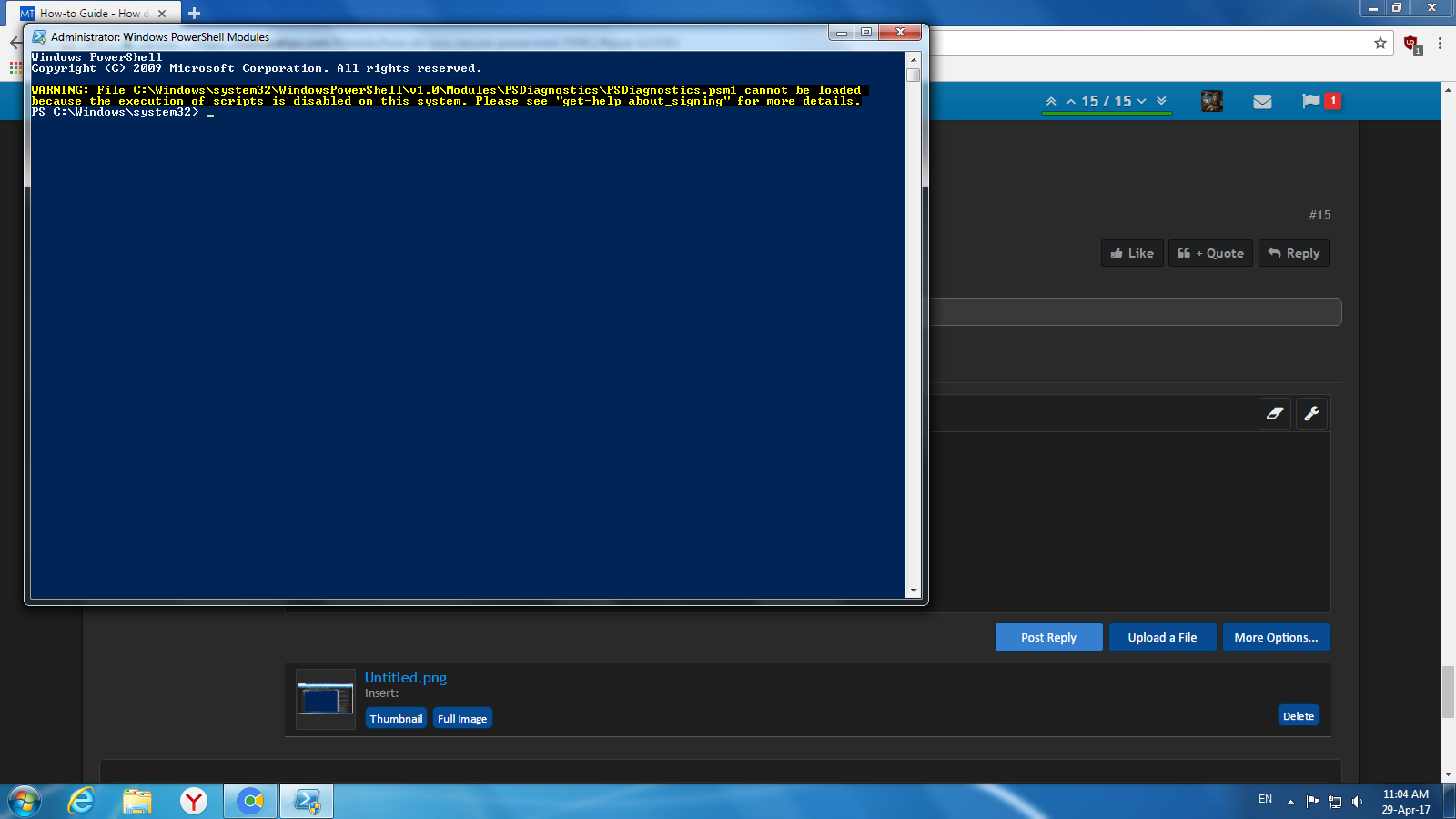The image size is (1456, 819).
Task: Switch to Chrome in the taskbar
Action: pyautogui.click(x=250, y=802)
